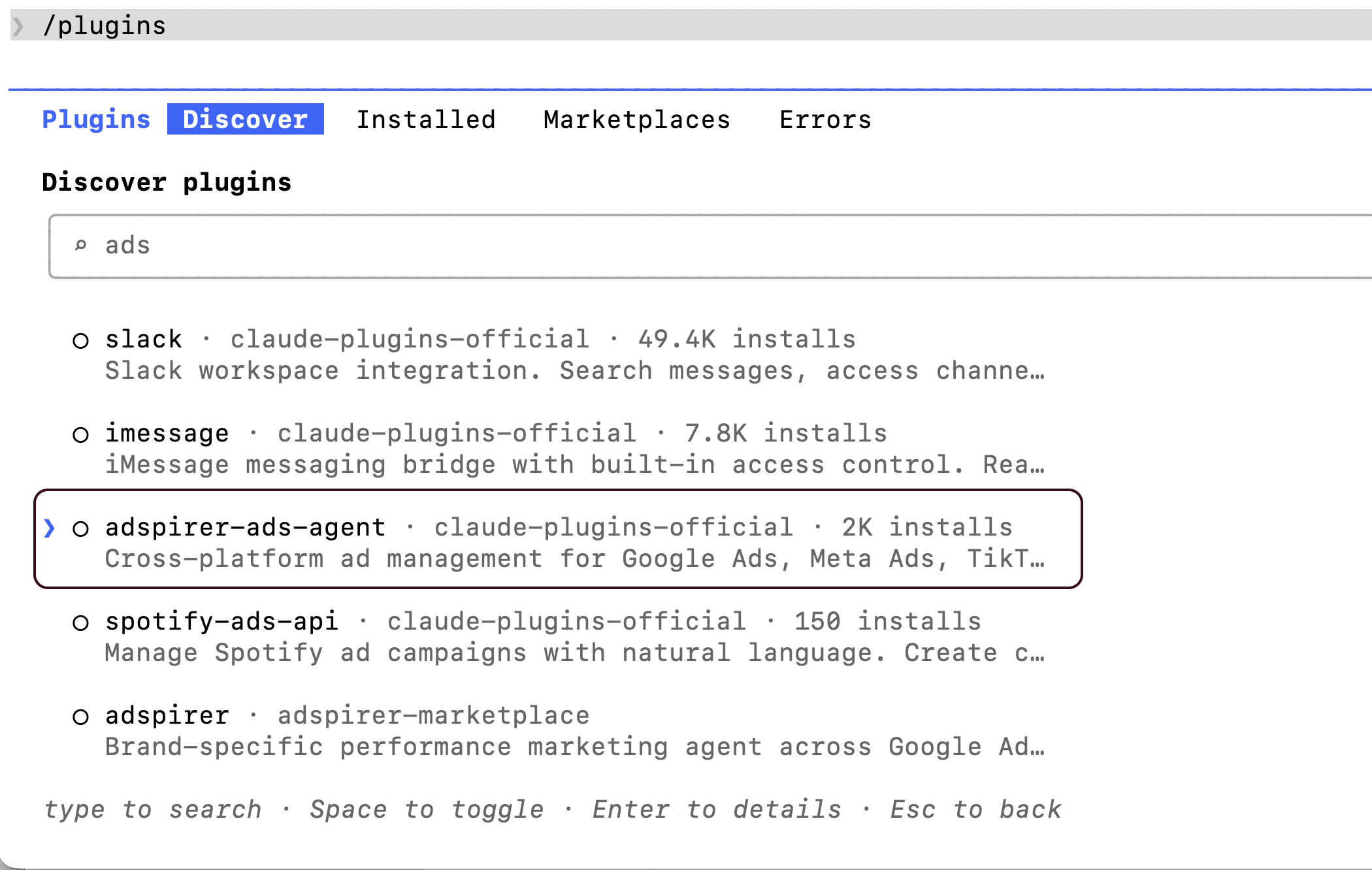Toggle the adspirer plugin radio circle

pyautogui.click(x=80, y=717)
